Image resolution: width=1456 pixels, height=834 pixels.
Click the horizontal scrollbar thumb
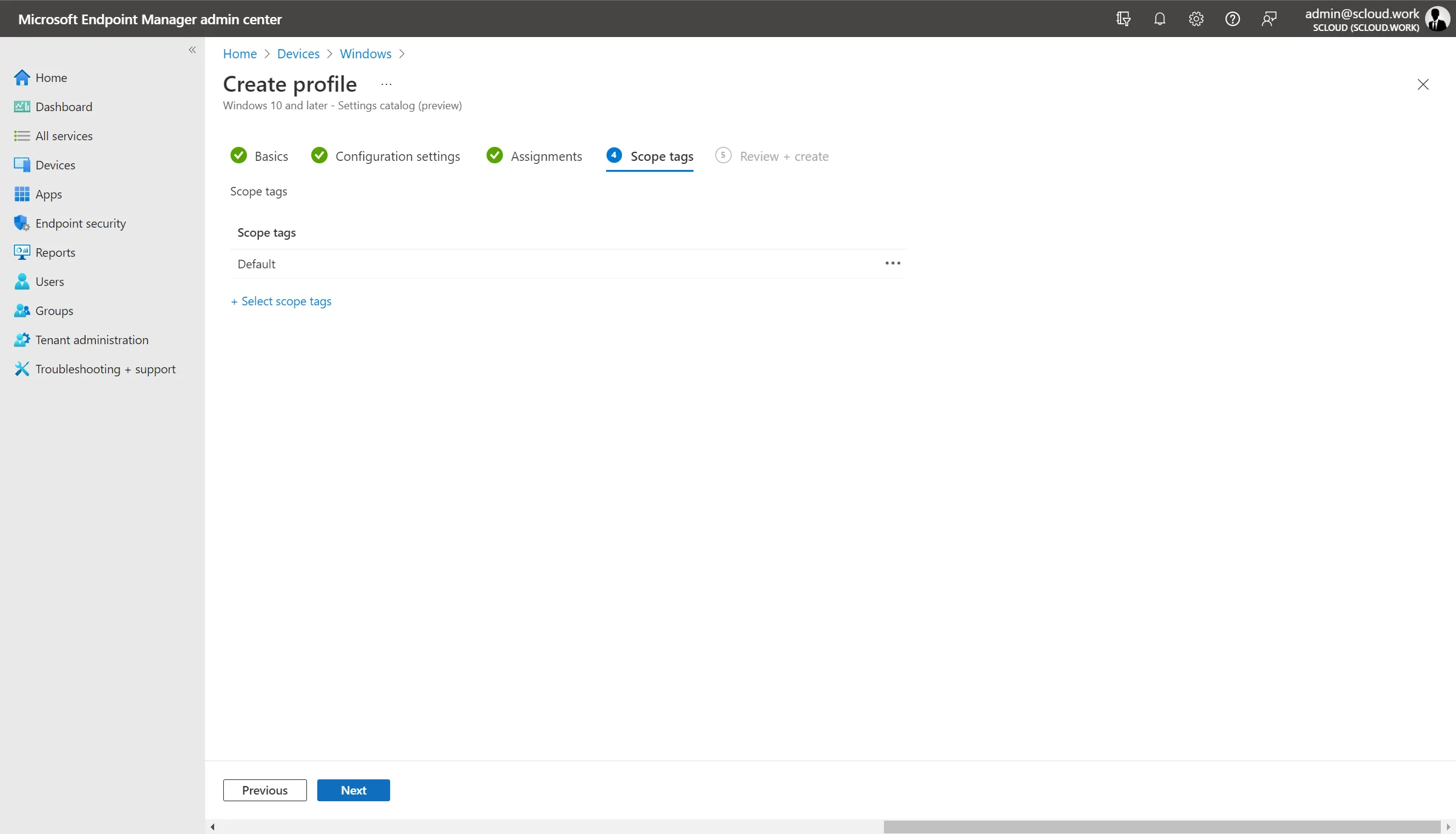pos(1162,827)
